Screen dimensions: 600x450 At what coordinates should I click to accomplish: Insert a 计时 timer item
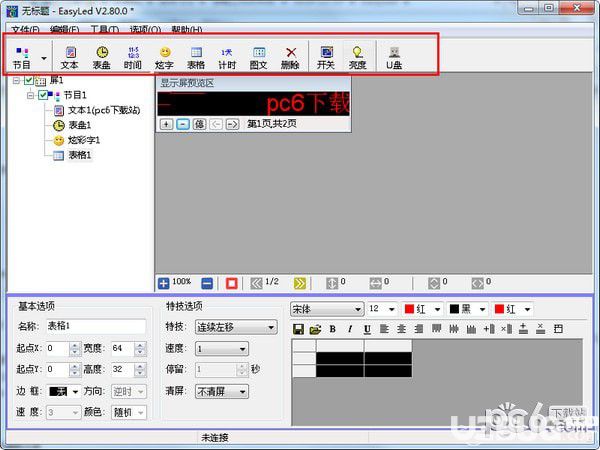[227, 58]
